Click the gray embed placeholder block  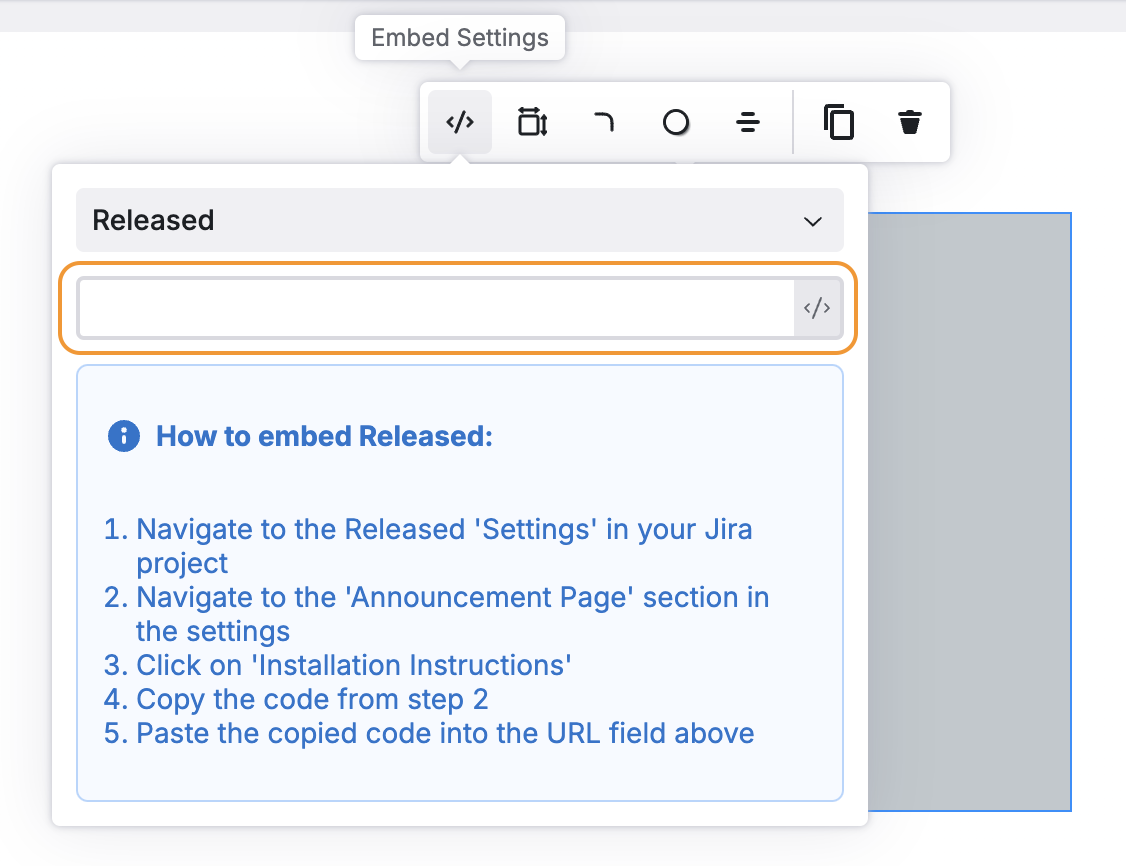(969, 511)
